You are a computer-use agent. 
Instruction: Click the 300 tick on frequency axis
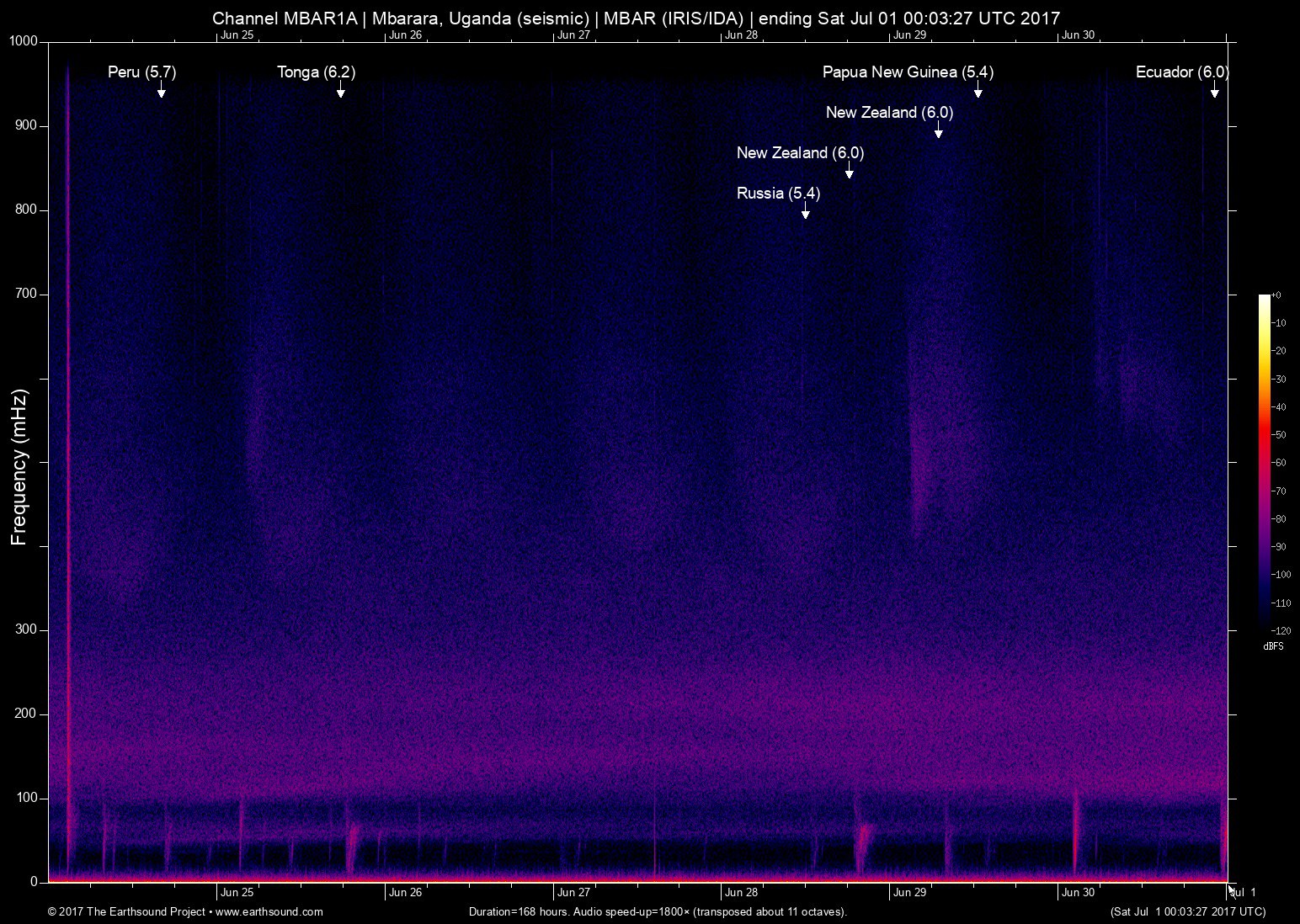pos(27,629)
